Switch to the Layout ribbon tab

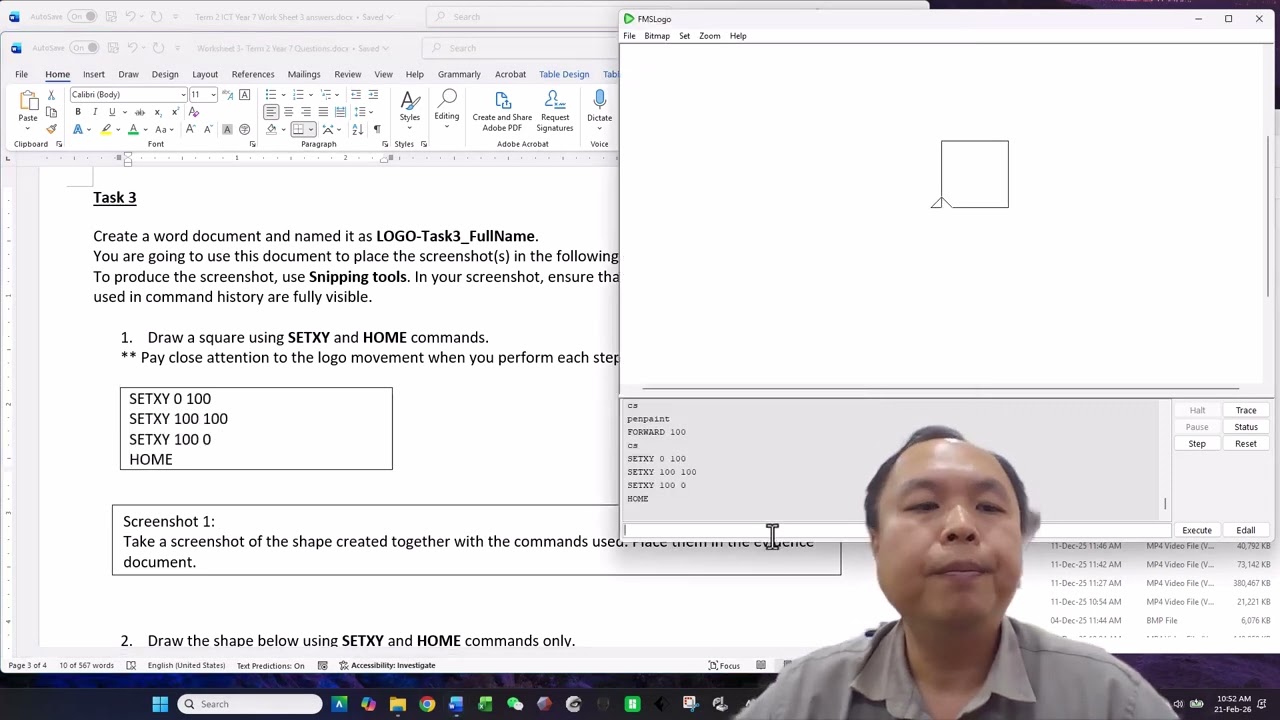click(x=205, y=74)
